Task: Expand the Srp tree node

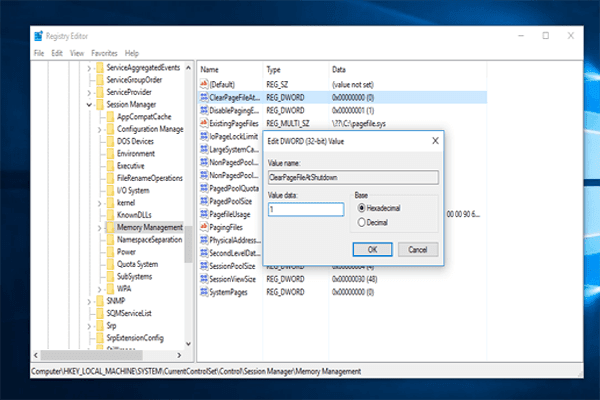Action: point(89,326)
